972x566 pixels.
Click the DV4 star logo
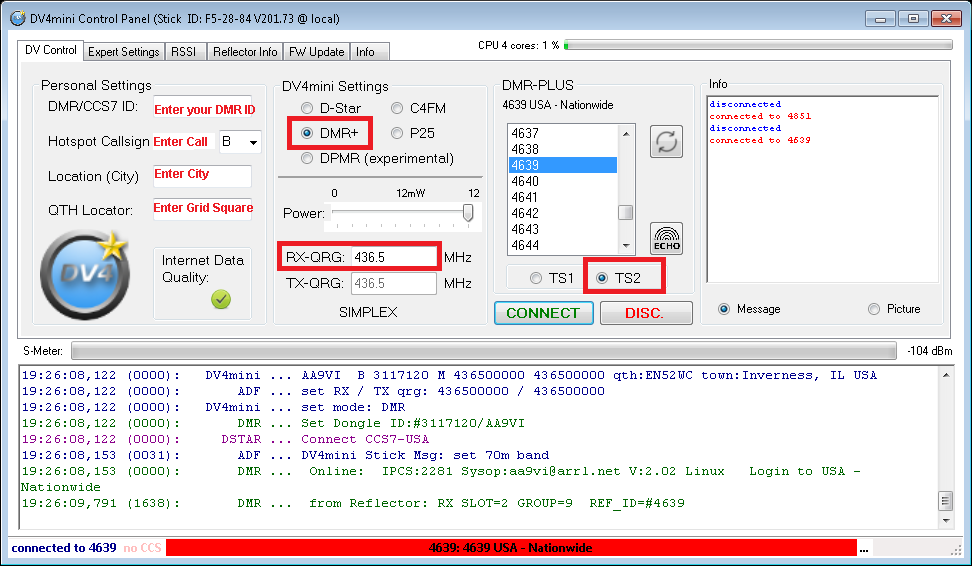click(85, 273)
